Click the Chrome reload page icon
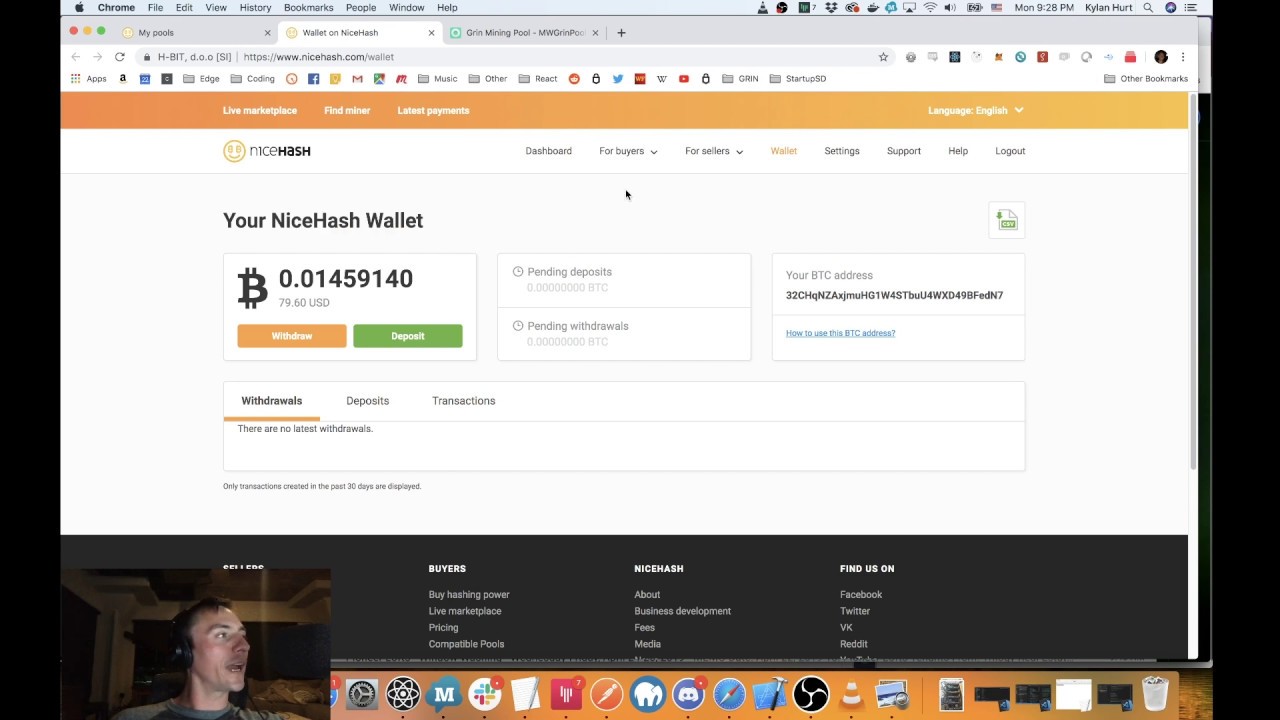 [x=119, y=57]
